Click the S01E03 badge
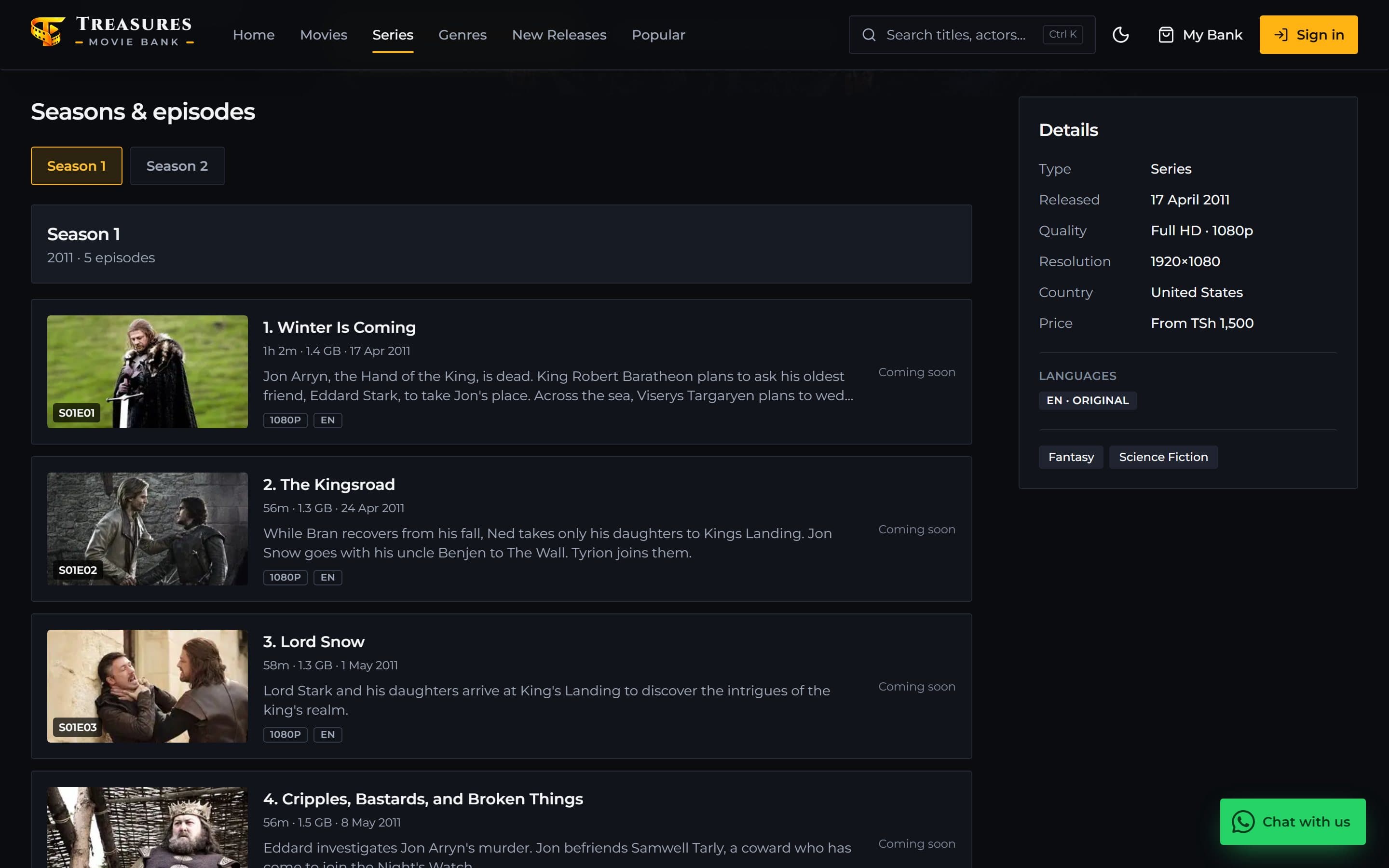The width and height of the screenshot is (1389, 868). [x=78, y=727]
